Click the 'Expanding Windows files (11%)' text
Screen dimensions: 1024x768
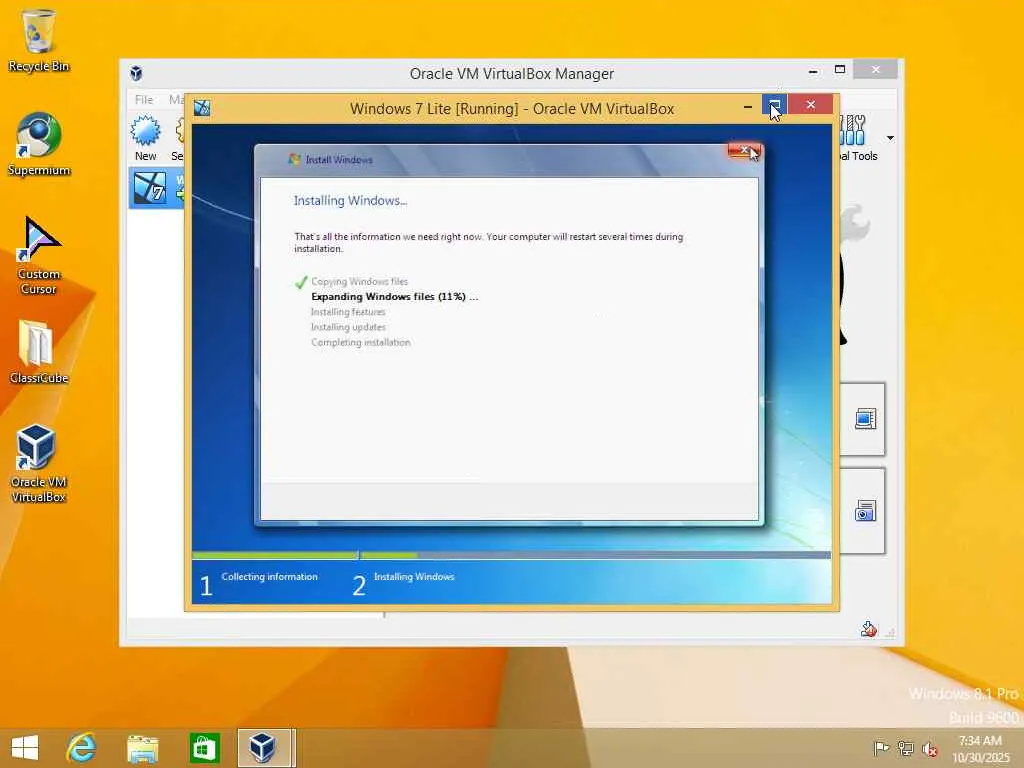coord(394,296)
